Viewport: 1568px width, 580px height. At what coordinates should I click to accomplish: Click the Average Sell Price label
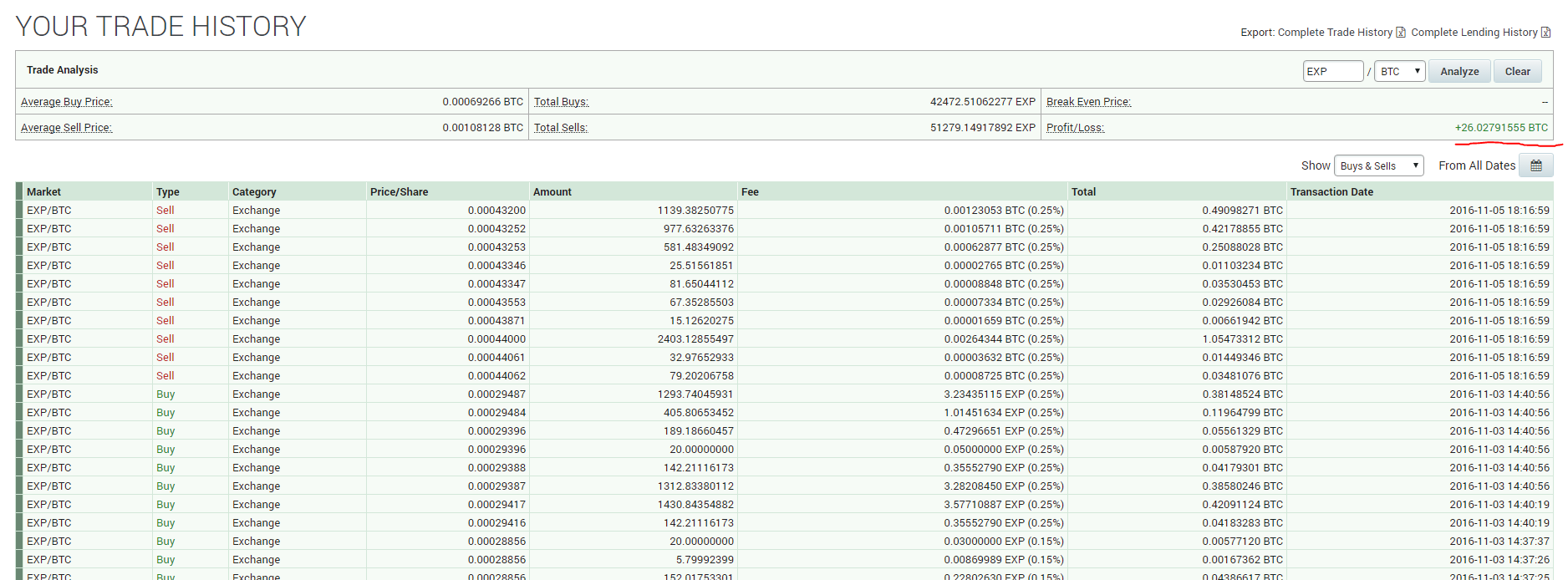point(66,128)
